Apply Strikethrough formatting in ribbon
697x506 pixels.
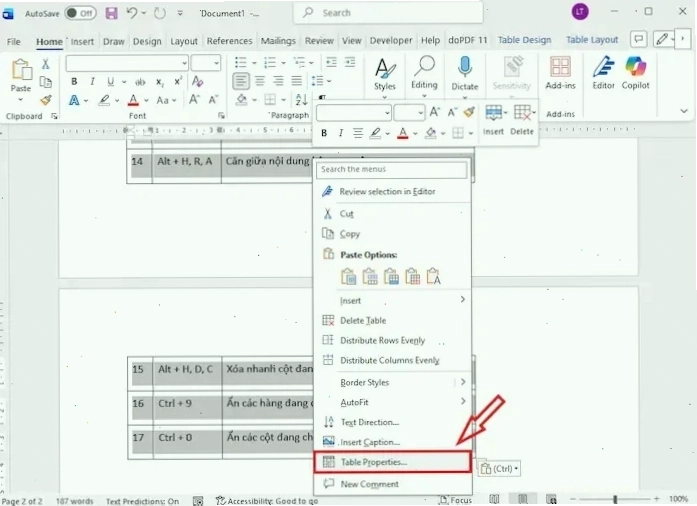(x=140, y=82)
